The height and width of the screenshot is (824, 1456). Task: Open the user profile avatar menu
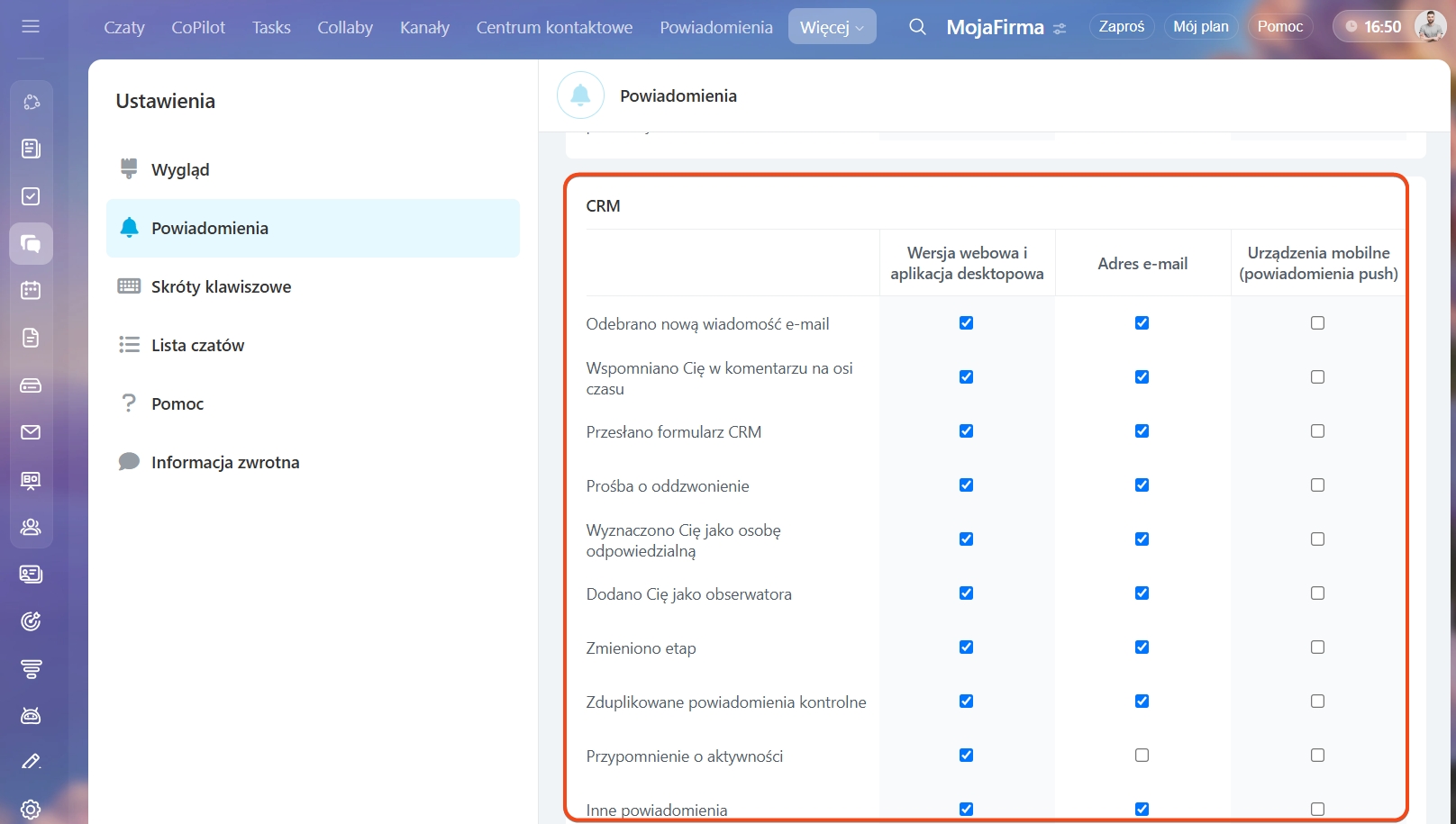[x=1430, y=27]
